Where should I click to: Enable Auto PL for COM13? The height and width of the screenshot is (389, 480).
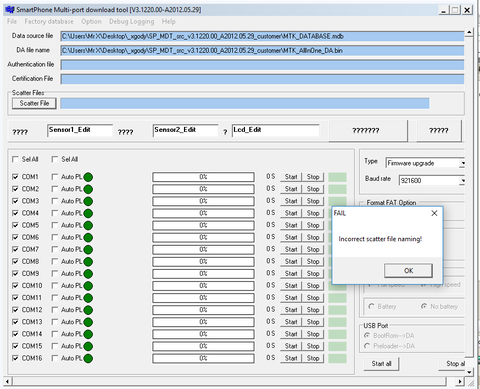55,322
